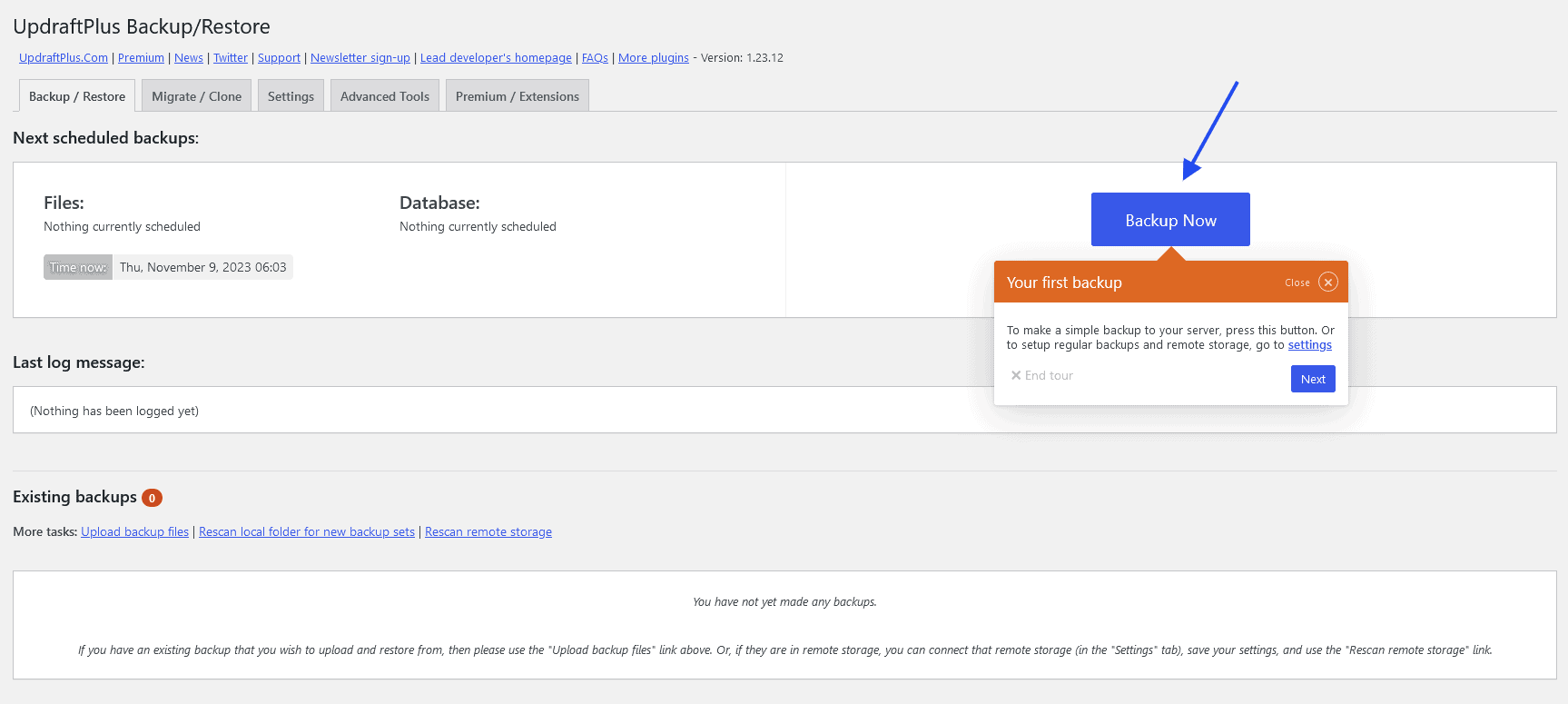
Task: Click the Support link
Action: [279, 58]
